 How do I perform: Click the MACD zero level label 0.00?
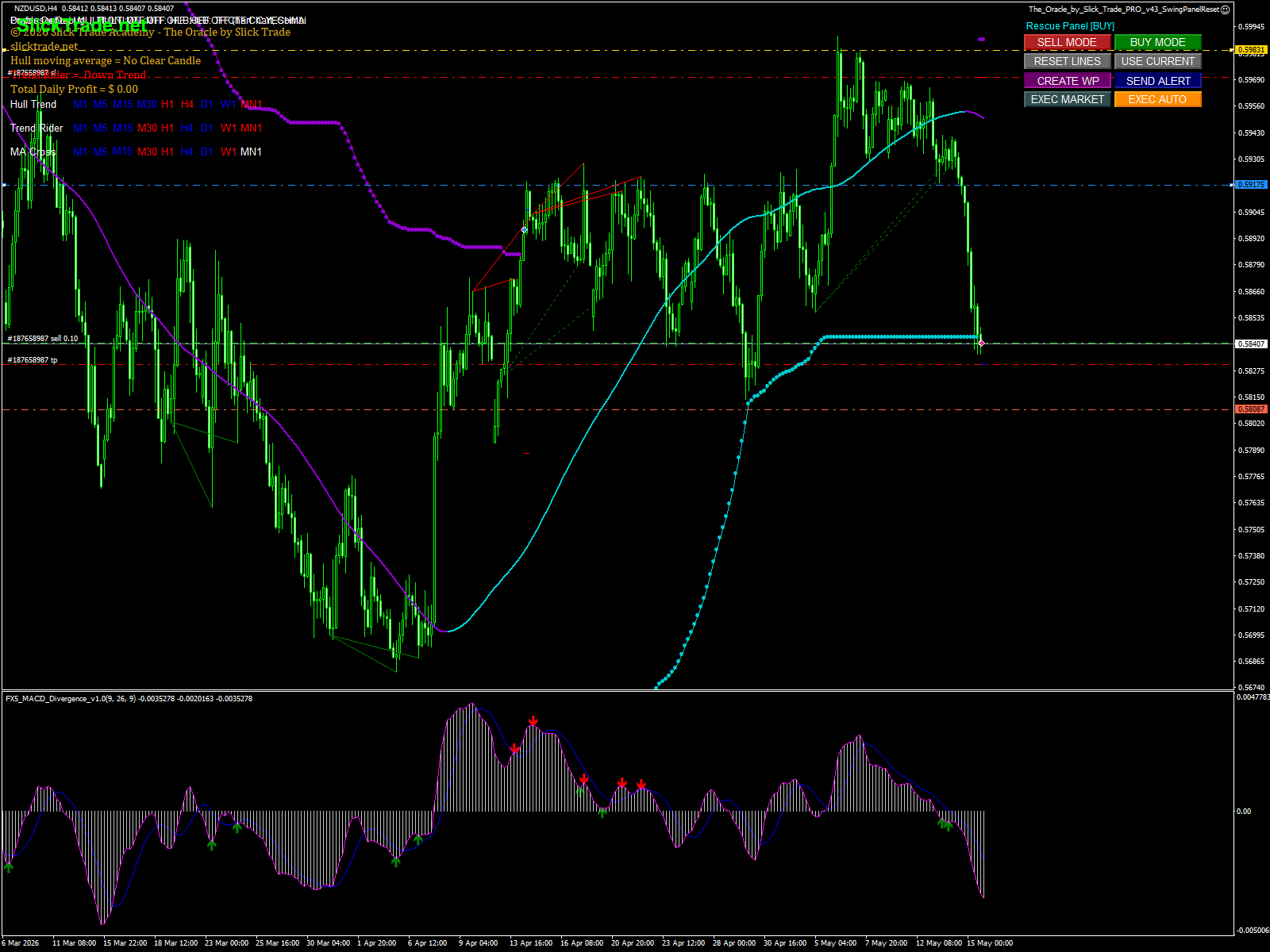1244,811
